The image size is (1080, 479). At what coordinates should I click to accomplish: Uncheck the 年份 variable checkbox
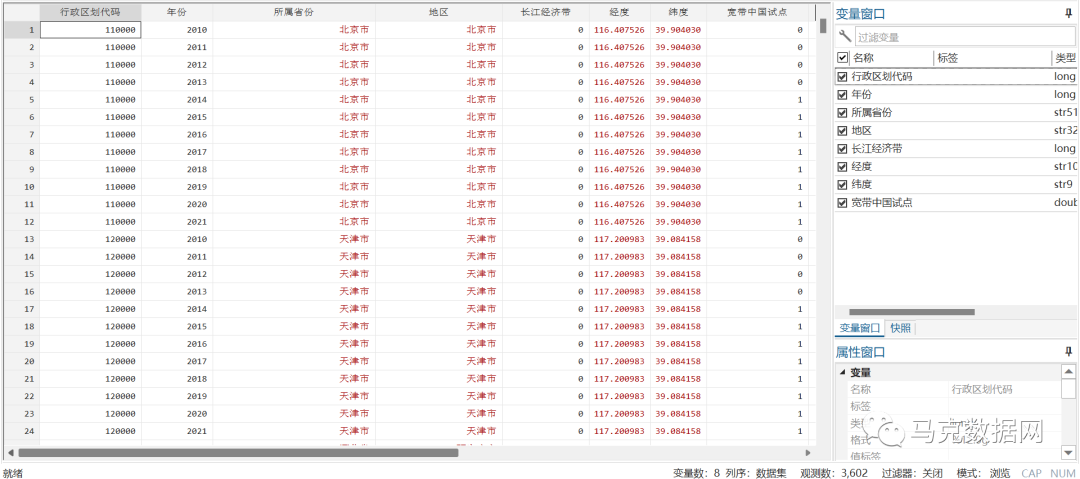[x=842, y=94]
